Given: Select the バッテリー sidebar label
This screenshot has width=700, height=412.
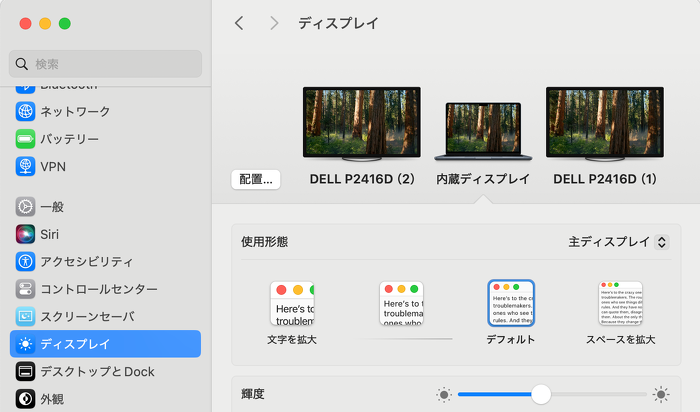Looking at the screenshot, I should coord(70,139).
